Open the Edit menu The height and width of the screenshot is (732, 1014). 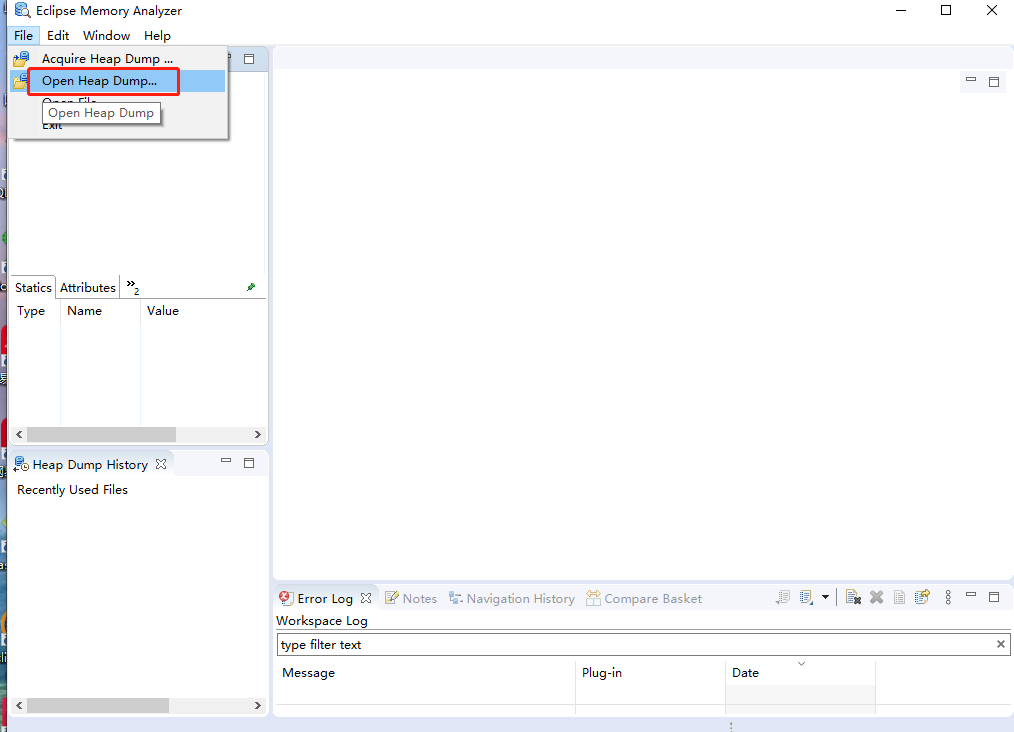pos(58,36)
